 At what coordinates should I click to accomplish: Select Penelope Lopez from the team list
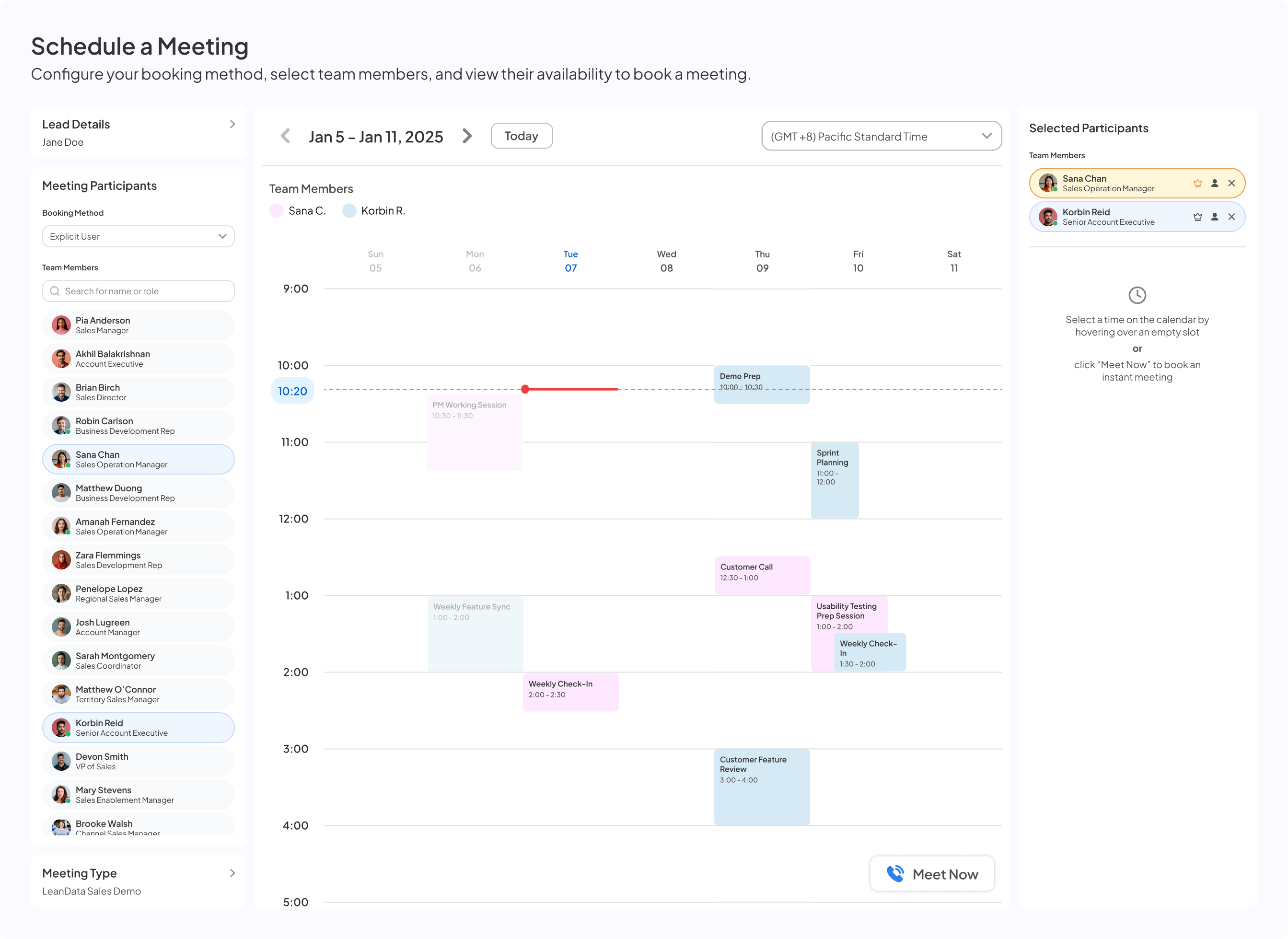coord(138,593)
